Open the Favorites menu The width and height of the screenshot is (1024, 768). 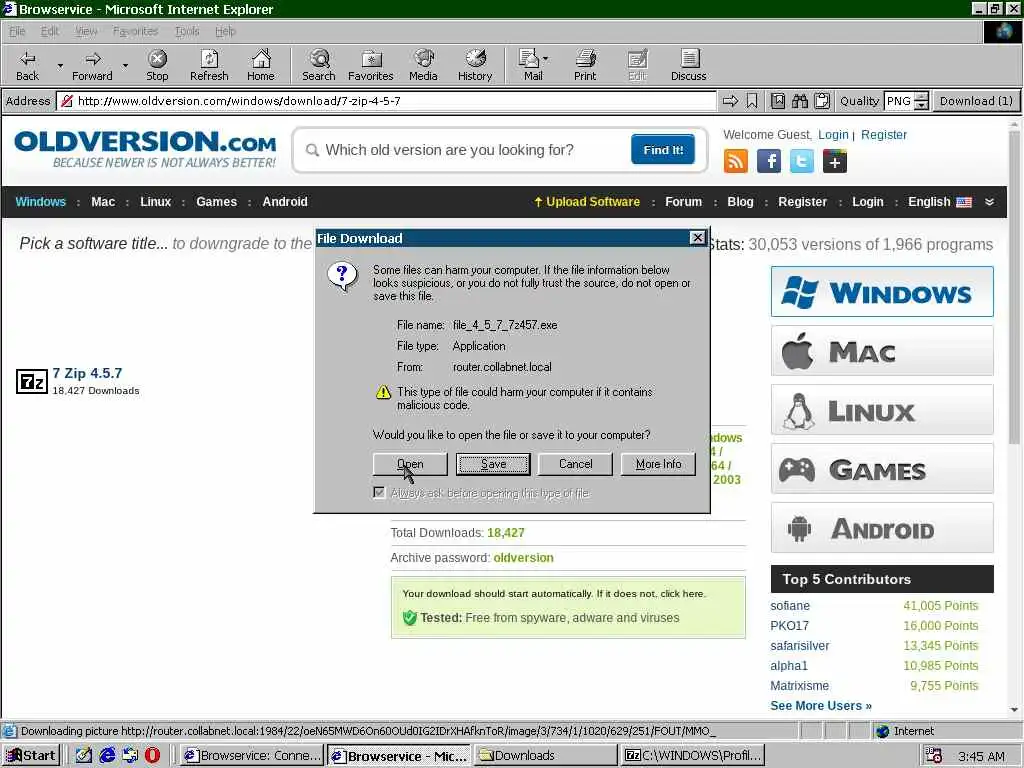(x=135, y=31)
